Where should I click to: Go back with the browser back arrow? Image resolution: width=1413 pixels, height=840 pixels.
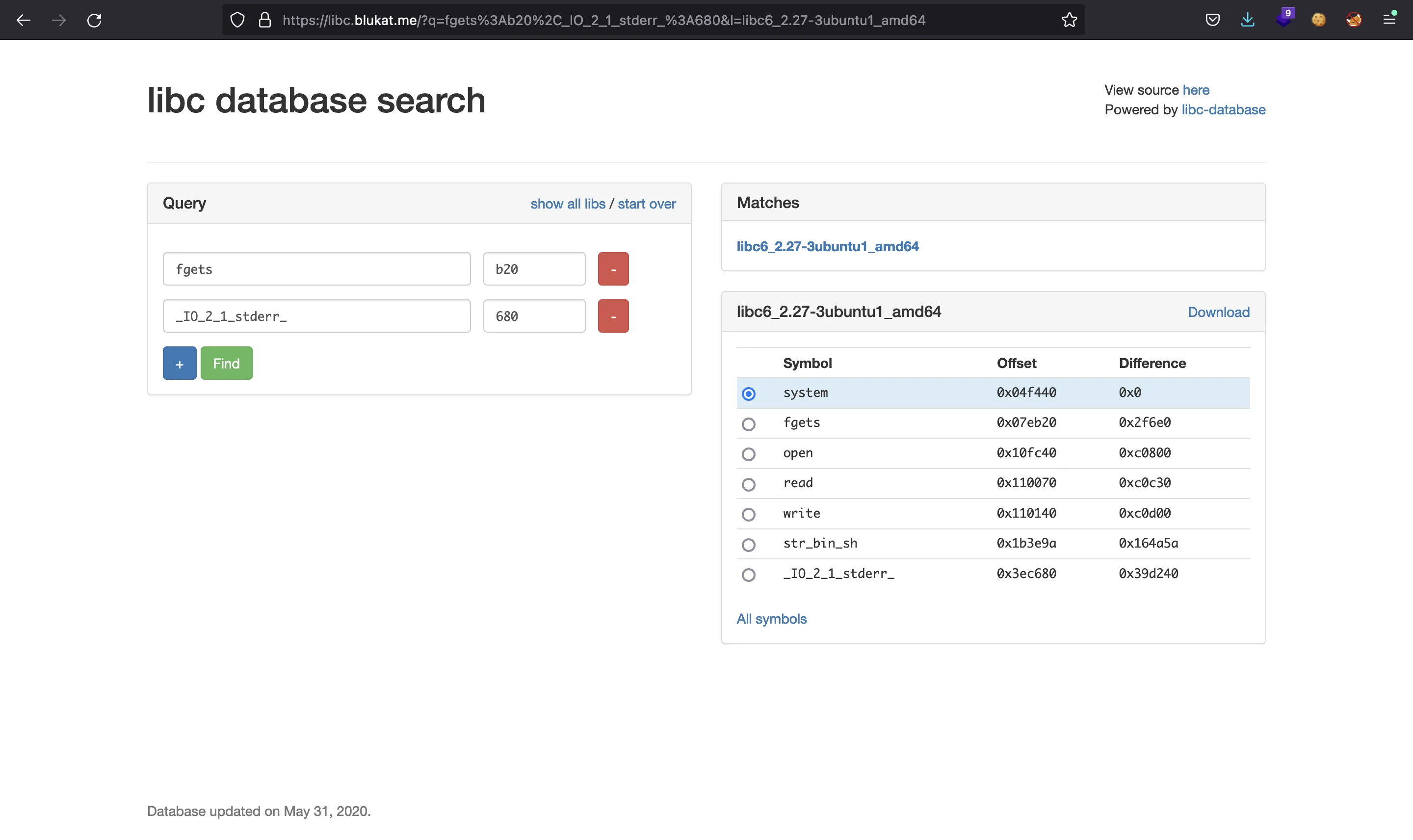23,21
